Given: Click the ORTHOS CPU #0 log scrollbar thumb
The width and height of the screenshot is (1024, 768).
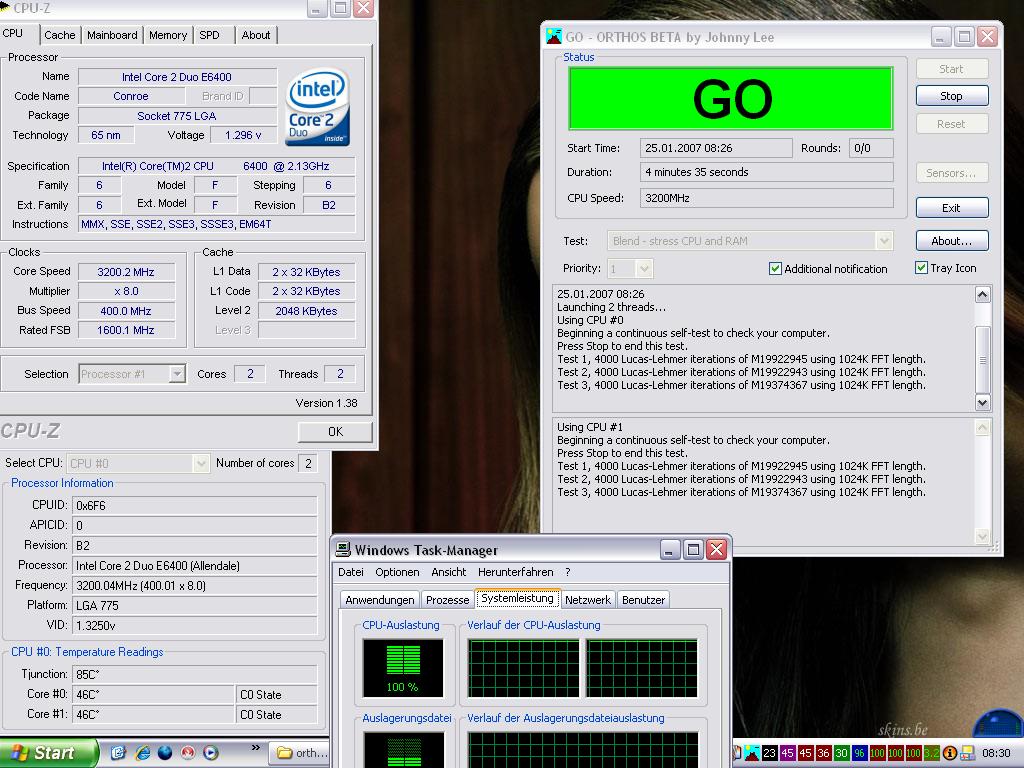Looking at the screenshot, I should click(x=982, y=359).
